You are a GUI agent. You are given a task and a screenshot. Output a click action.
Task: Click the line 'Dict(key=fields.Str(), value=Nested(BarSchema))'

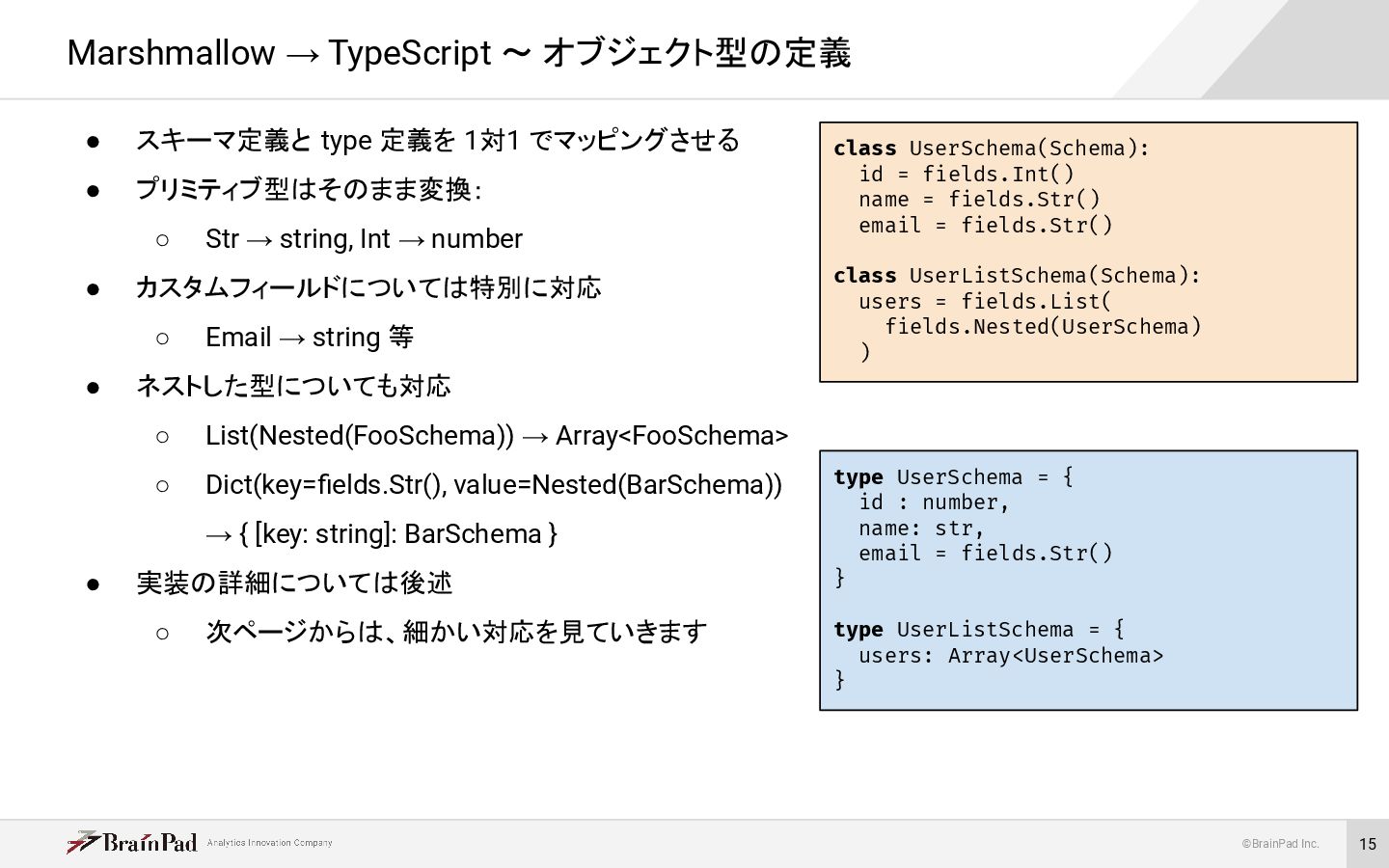coord(494,485)
